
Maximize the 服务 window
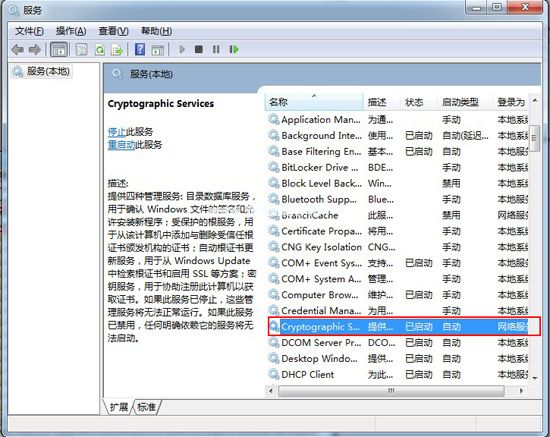497,7
